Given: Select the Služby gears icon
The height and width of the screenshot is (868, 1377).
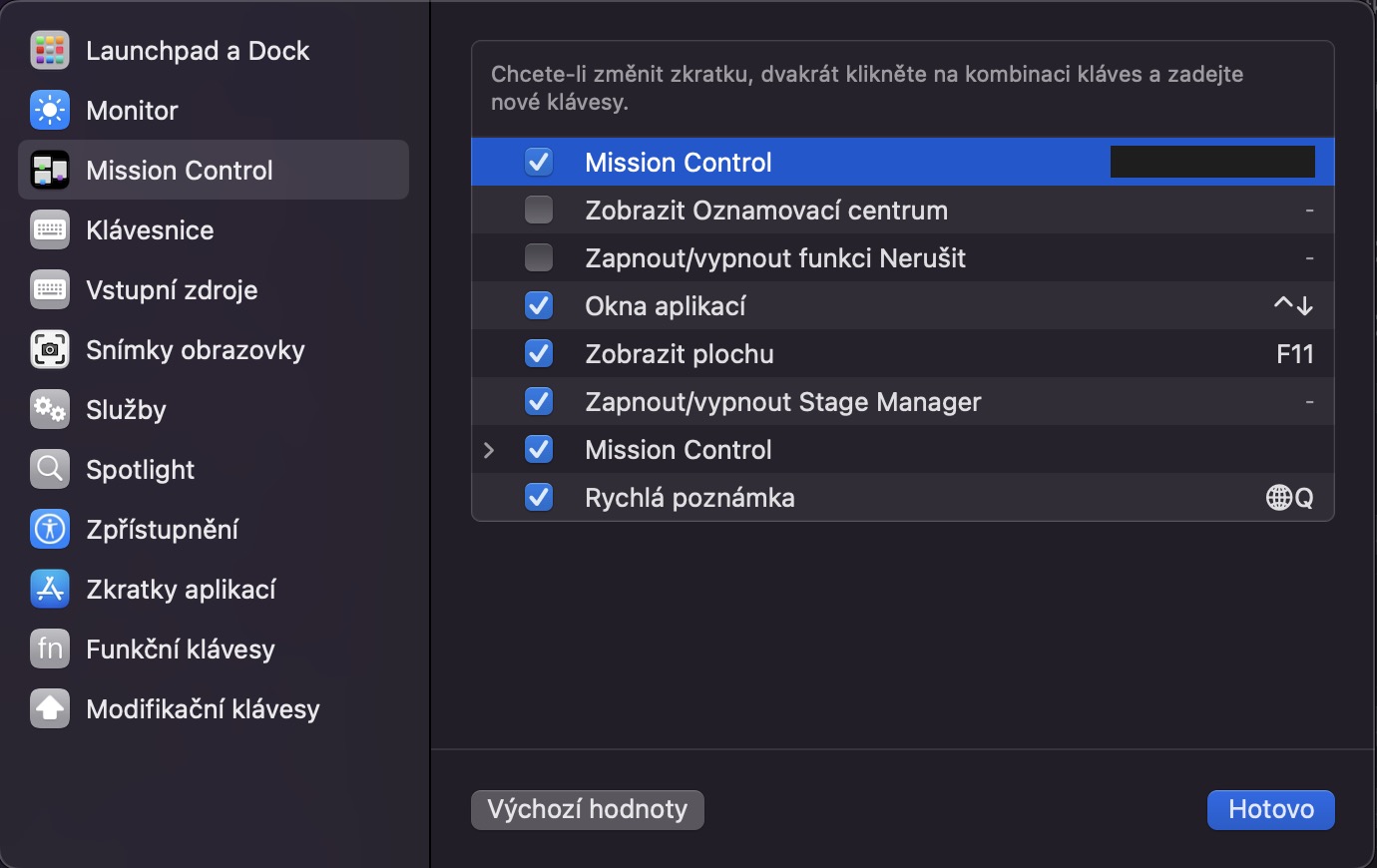Looking at the screenshot, I should pyautogui.click(x=49, y=410).
